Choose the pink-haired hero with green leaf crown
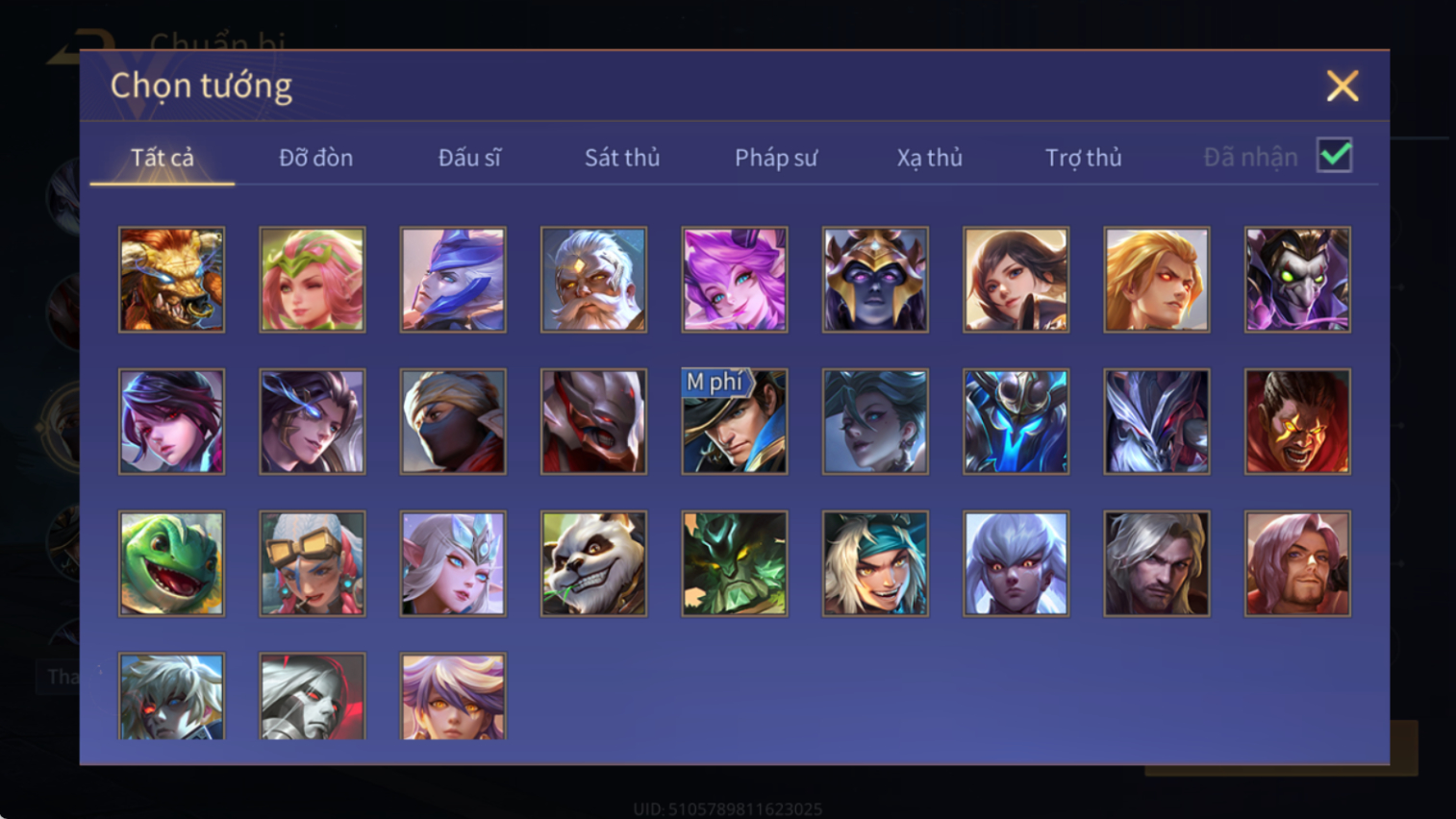The width and height of the screenshot is (1456, 819). point(313,280)
